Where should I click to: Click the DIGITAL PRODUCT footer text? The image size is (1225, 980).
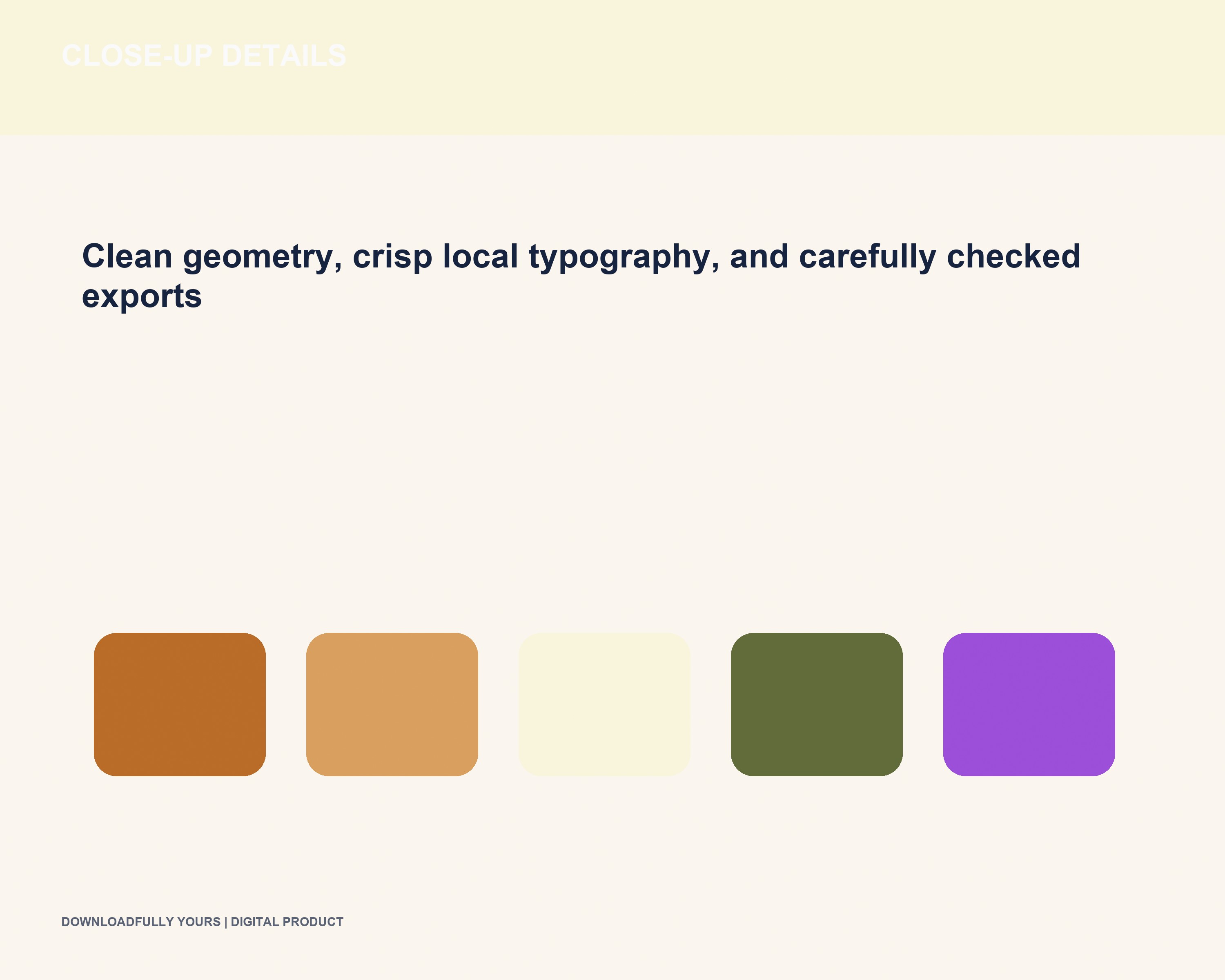point(287,922)
